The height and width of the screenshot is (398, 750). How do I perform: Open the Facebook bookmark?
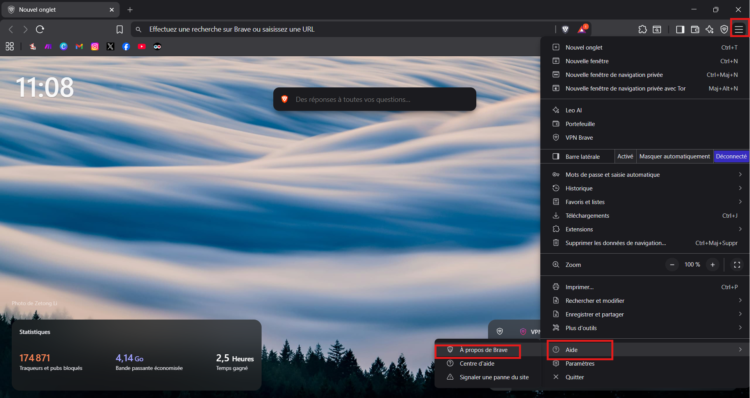126,46
